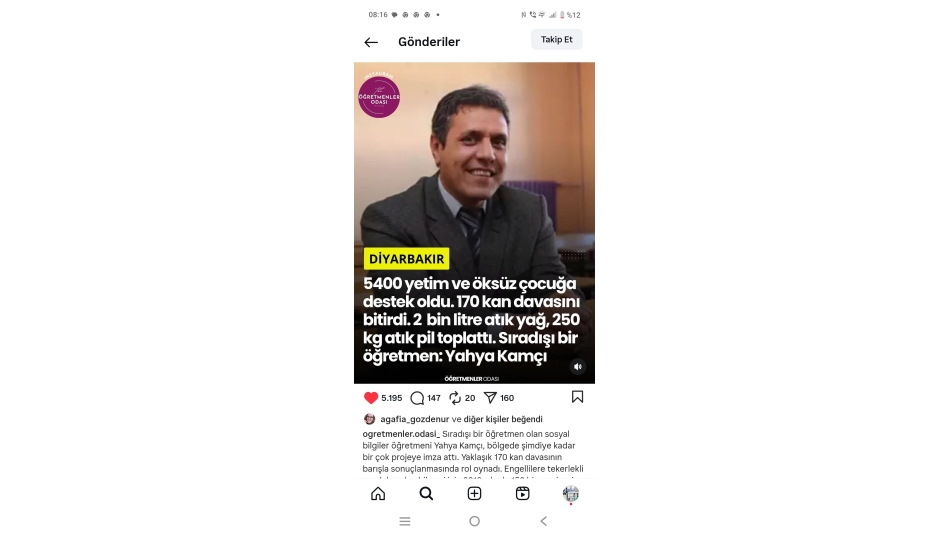Open the Home tab in bottom navigation
The height and width of the screenshot is (534, 950).
coord(378,493)
